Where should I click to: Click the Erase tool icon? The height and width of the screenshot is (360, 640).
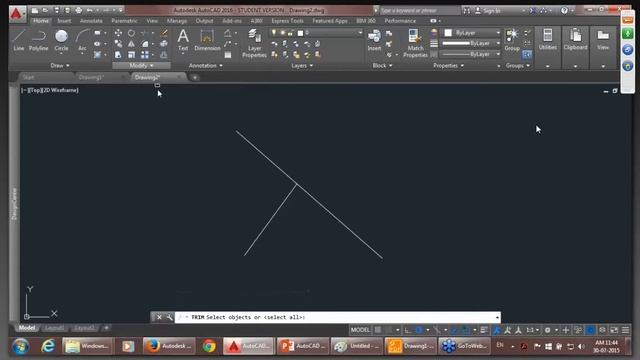click(164, 33)
